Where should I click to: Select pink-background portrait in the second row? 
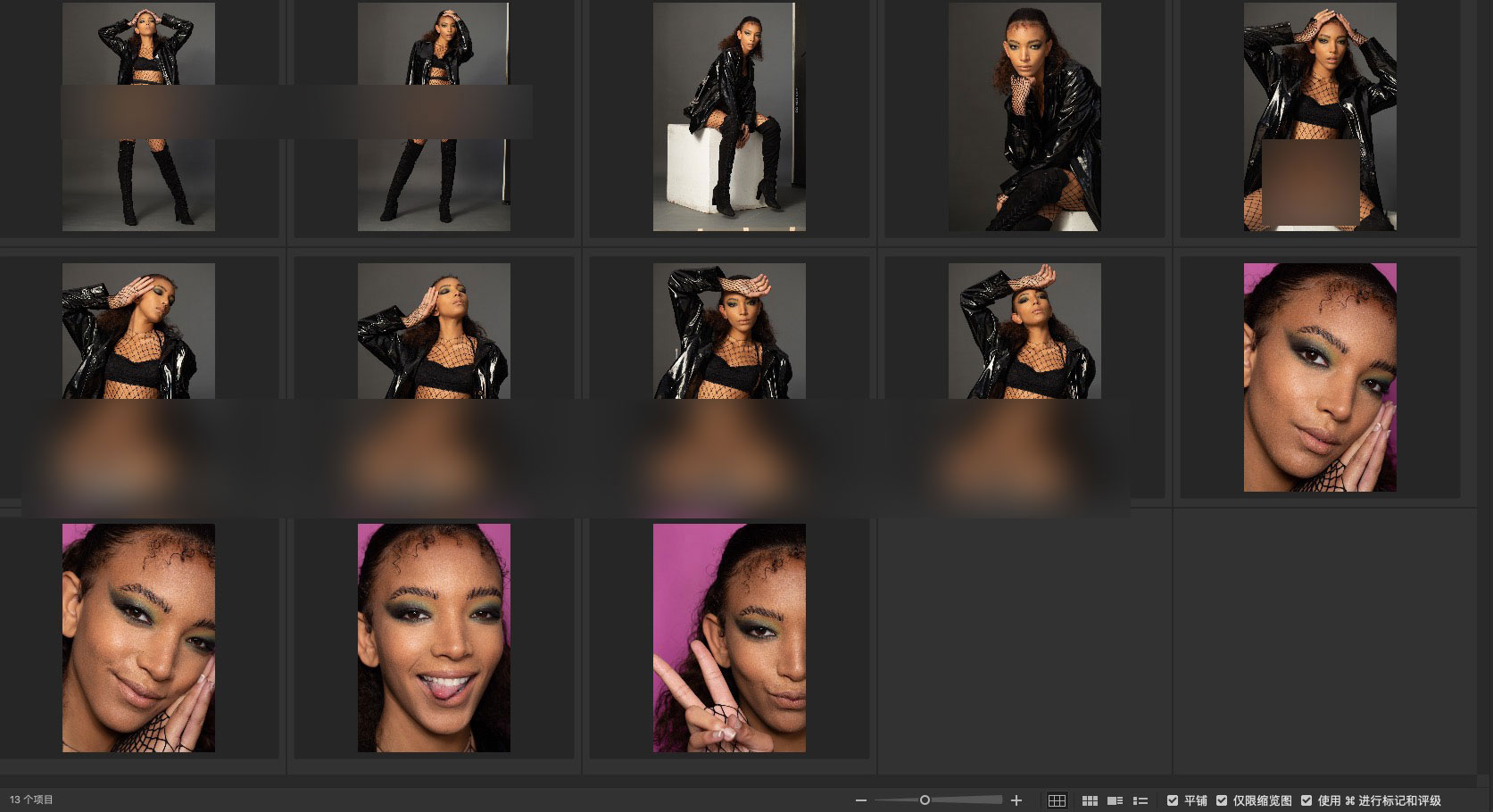1320,377
